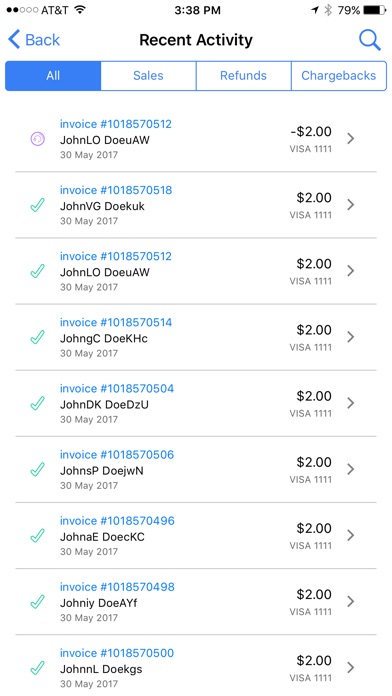The height and width of the screenshot is (696, 392).
Task: Select the All filter tab
Action: (53, 76)
